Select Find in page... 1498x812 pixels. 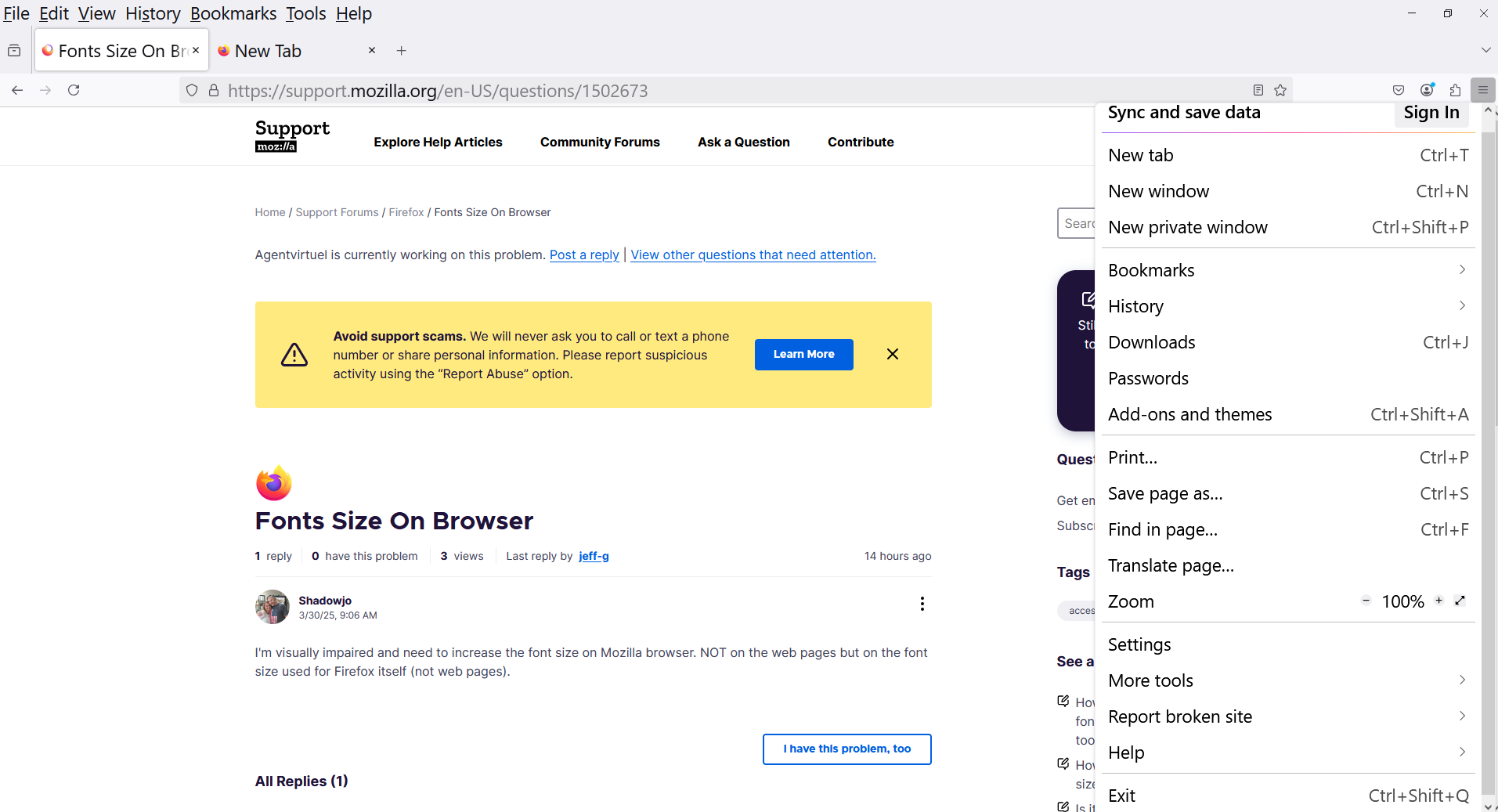coord(1287,529)
